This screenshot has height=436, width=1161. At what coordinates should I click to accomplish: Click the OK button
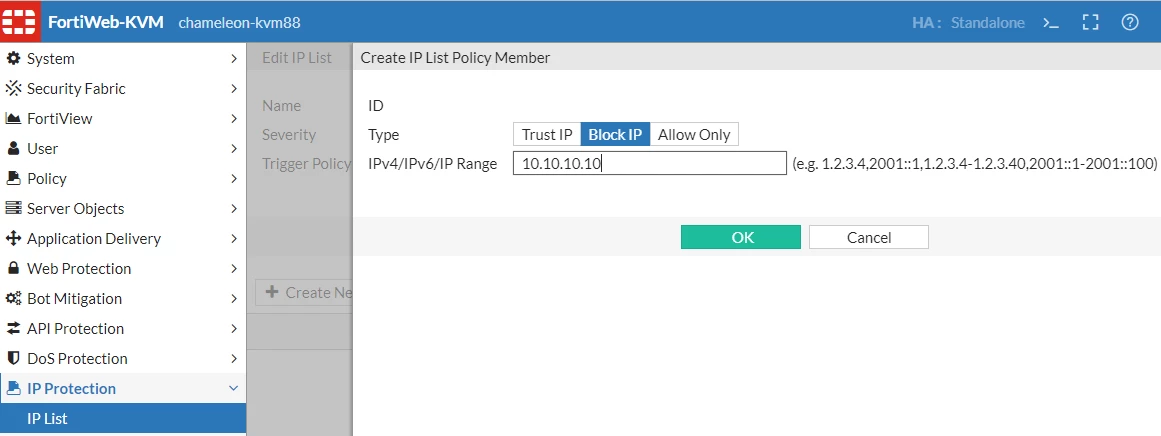coord(740,237)
